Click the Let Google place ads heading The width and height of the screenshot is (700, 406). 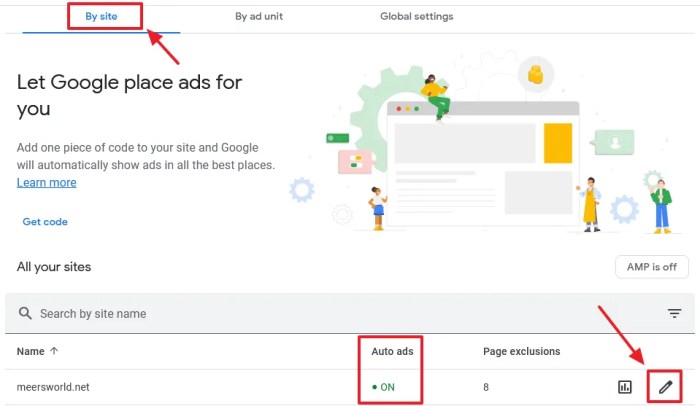coord(129,95)
